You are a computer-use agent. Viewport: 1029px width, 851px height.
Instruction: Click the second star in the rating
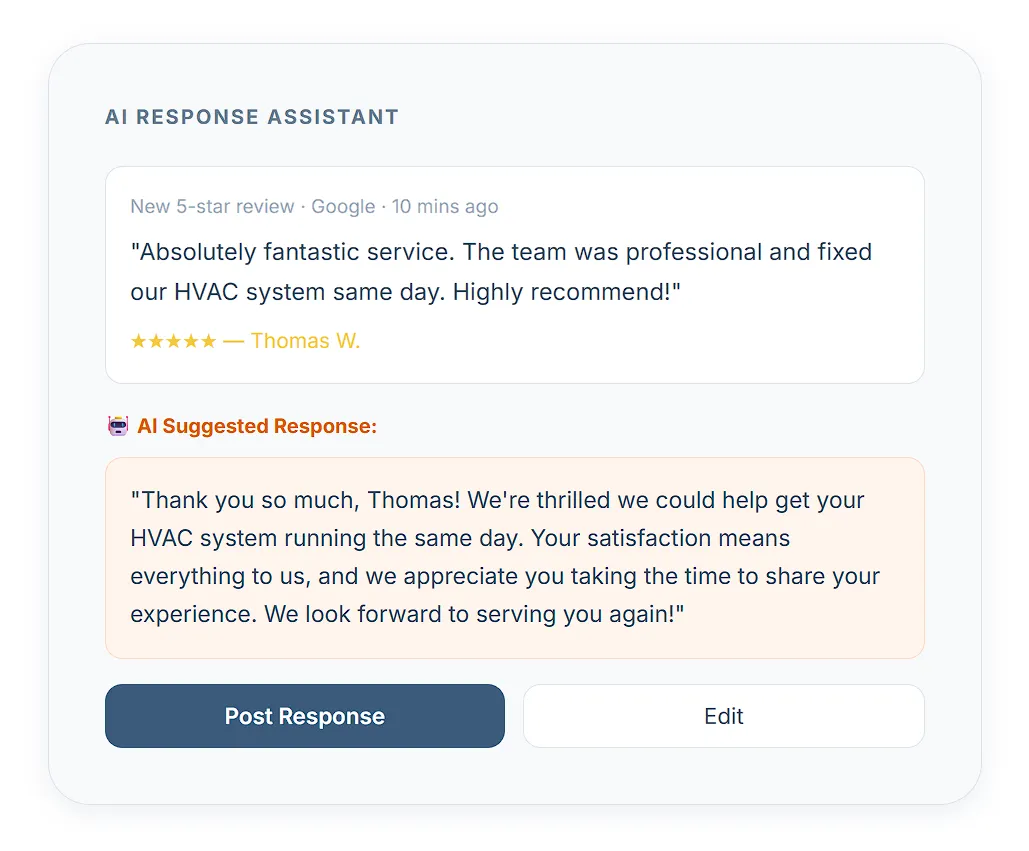pos(156,341)
